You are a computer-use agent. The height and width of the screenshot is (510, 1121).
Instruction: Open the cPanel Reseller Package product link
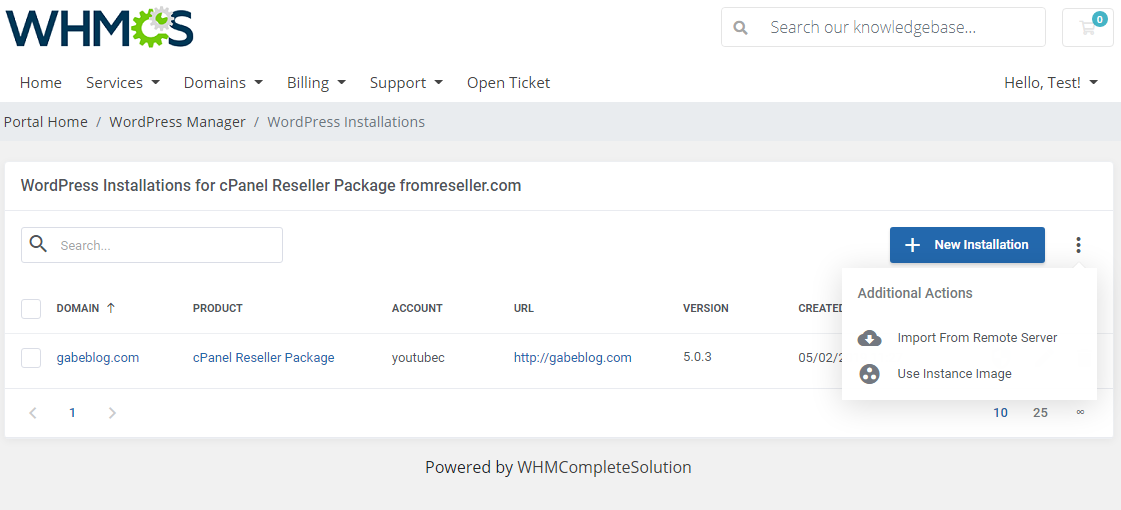[264, 358]
